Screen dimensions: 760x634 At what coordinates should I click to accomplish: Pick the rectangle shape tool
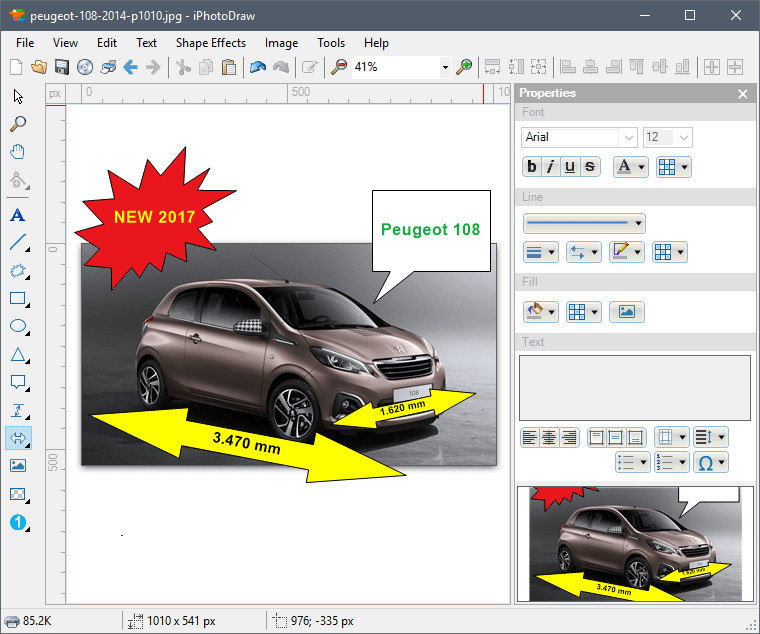(x=18, y=299)
